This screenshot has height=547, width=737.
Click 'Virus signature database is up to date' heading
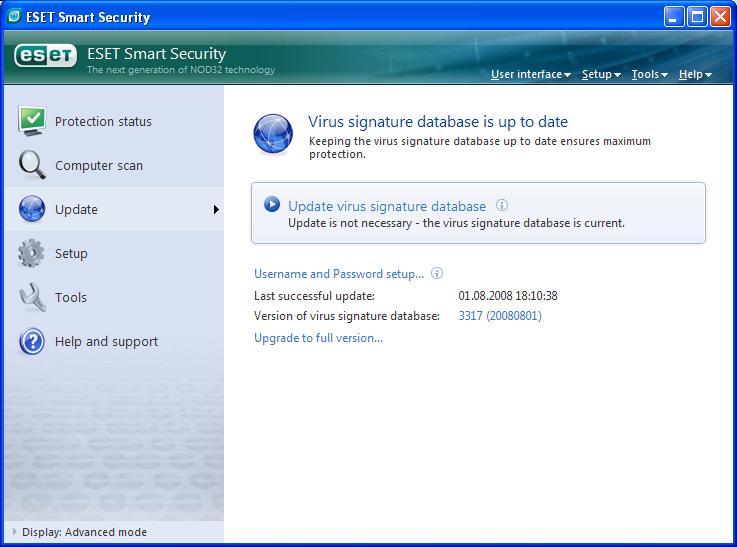pyautogui.click(x=438, y=122)
